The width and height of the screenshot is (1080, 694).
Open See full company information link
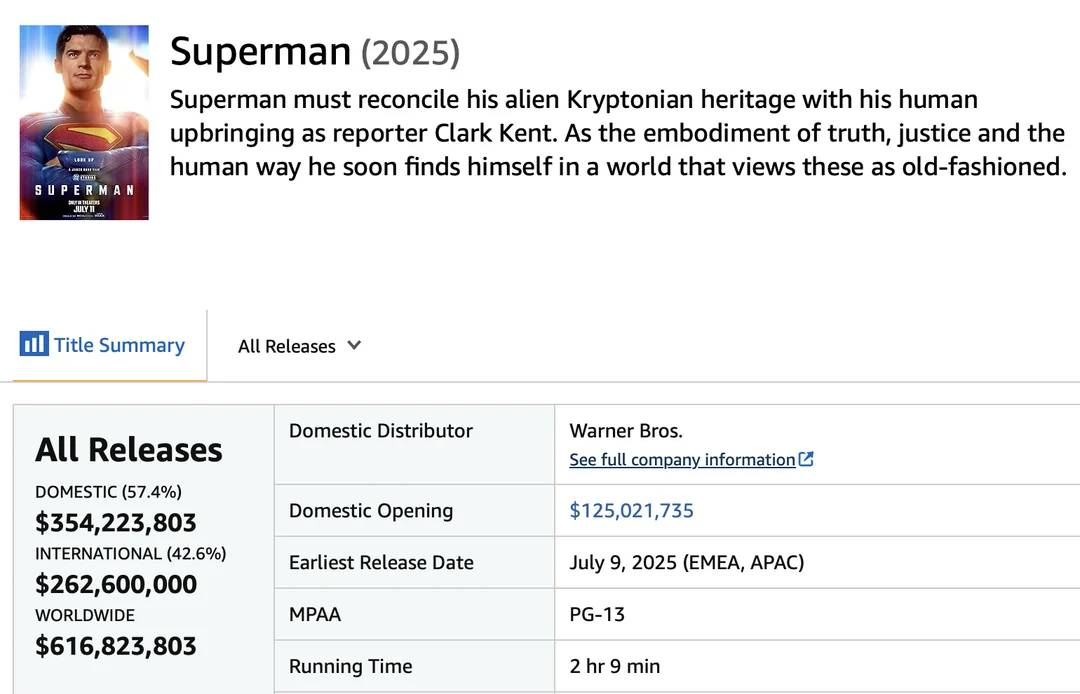point(683,459)
